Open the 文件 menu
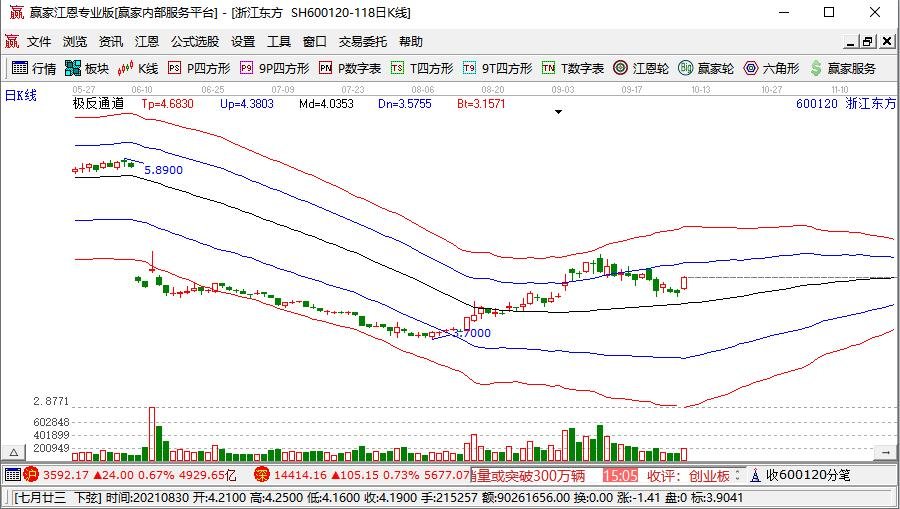This screenshot has width=900, height=509. [x=39, y=41]
